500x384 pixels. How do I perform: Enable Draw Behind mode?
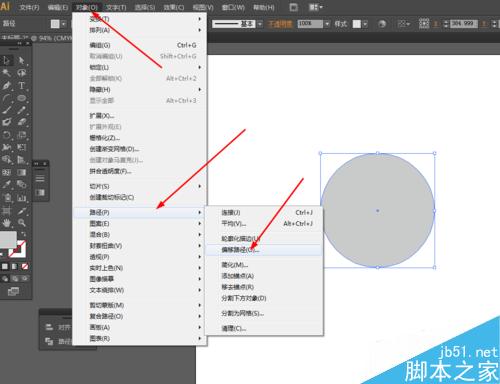click(15, 279)
